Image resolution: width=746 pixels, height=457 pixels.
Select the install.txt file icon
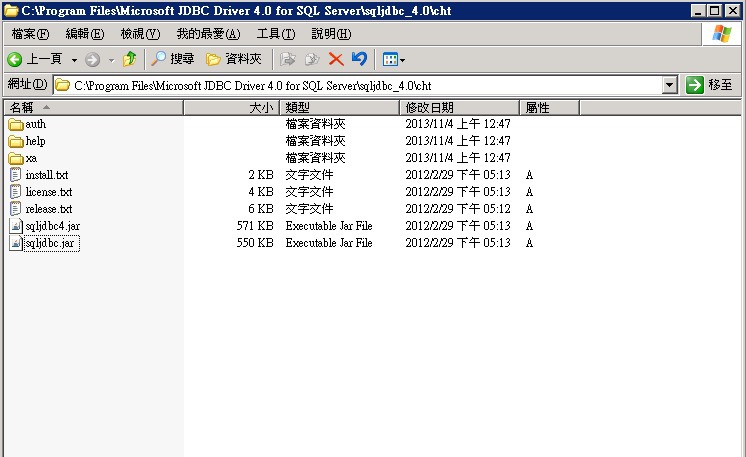click(16, 175)
